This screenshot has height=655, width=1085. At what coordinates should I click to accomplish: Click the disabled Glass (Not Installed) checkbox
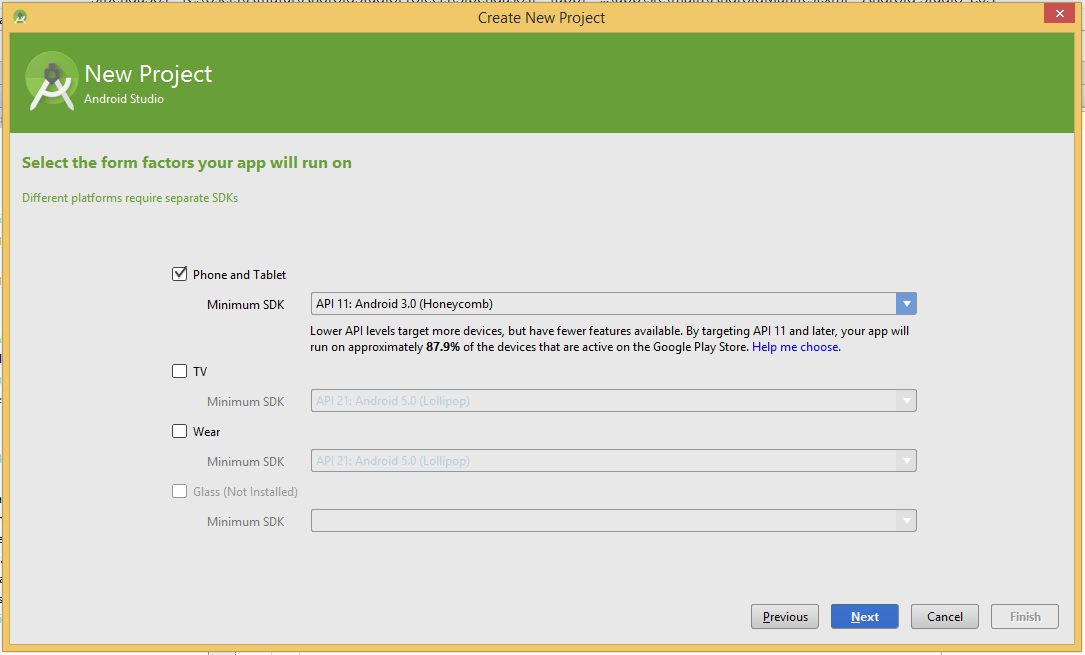(x=179, y=491)
